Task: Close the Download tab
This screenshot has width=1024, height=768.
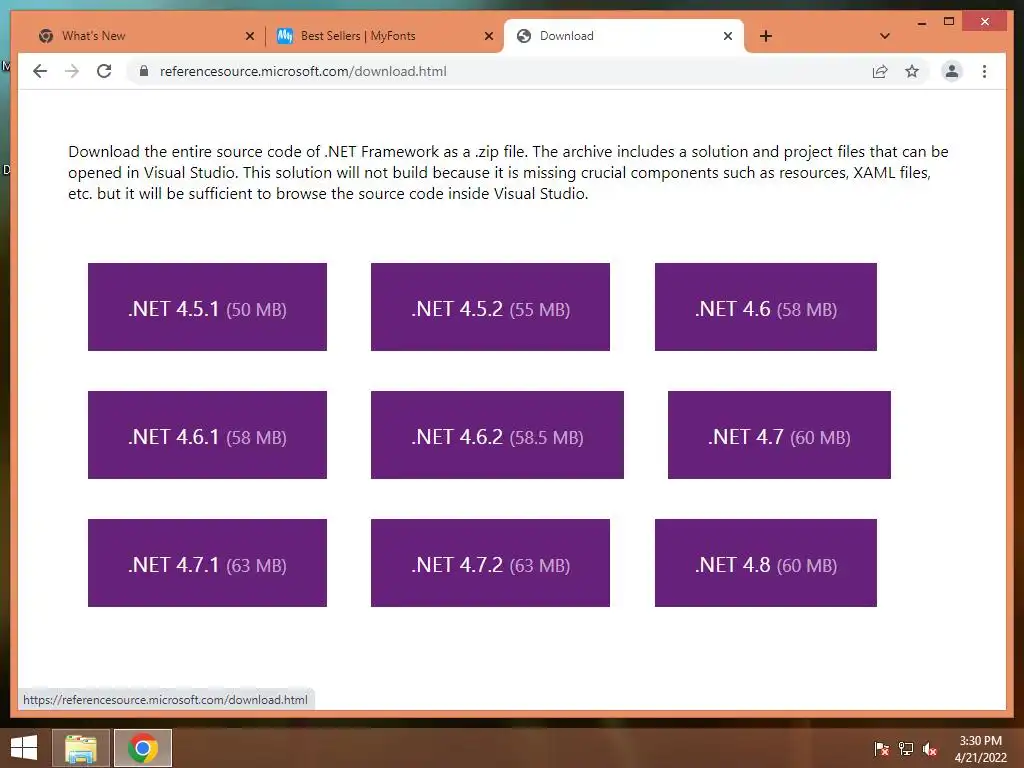Action: pos(728,36)
